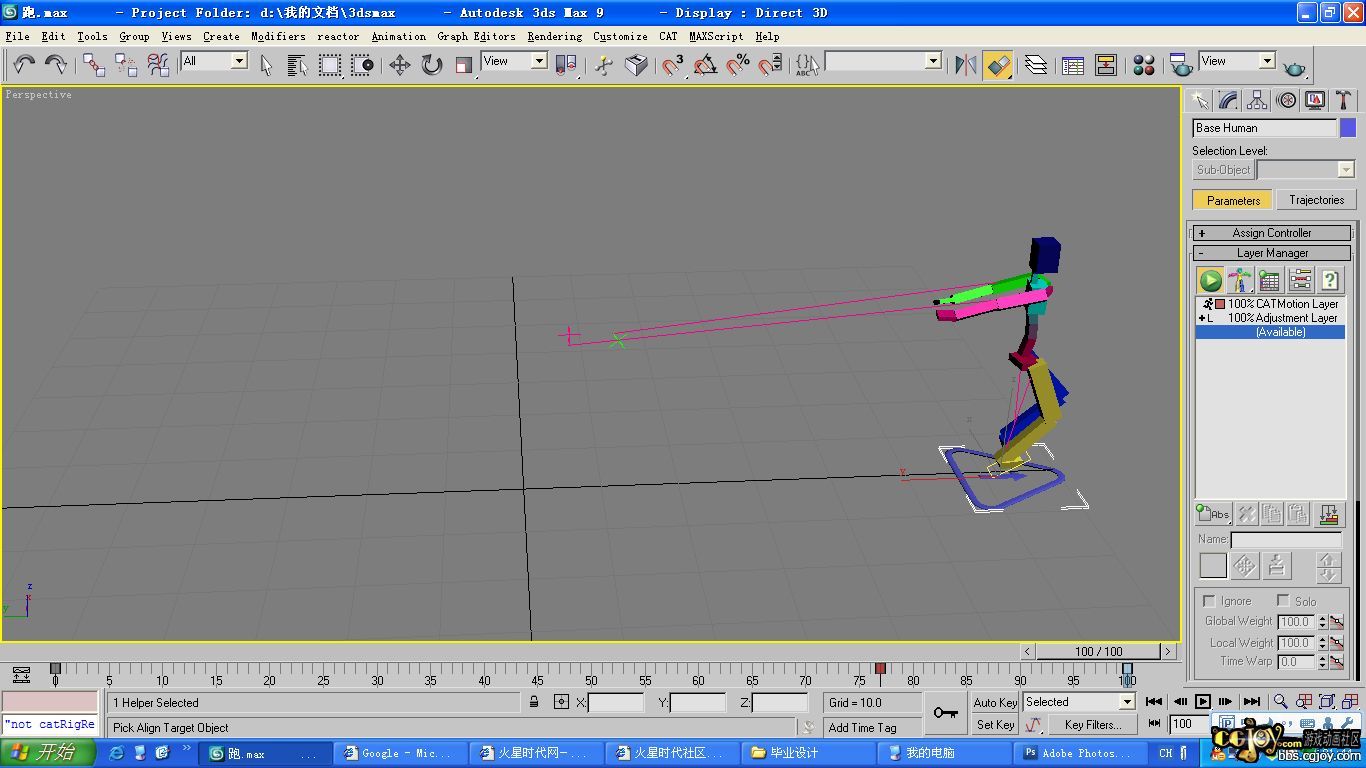Open the Schematic View icon

coord(1106,65)
